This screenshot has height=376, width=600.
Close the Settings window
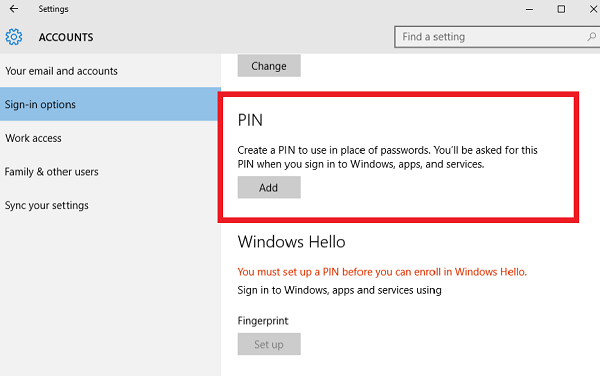(593, 9)
